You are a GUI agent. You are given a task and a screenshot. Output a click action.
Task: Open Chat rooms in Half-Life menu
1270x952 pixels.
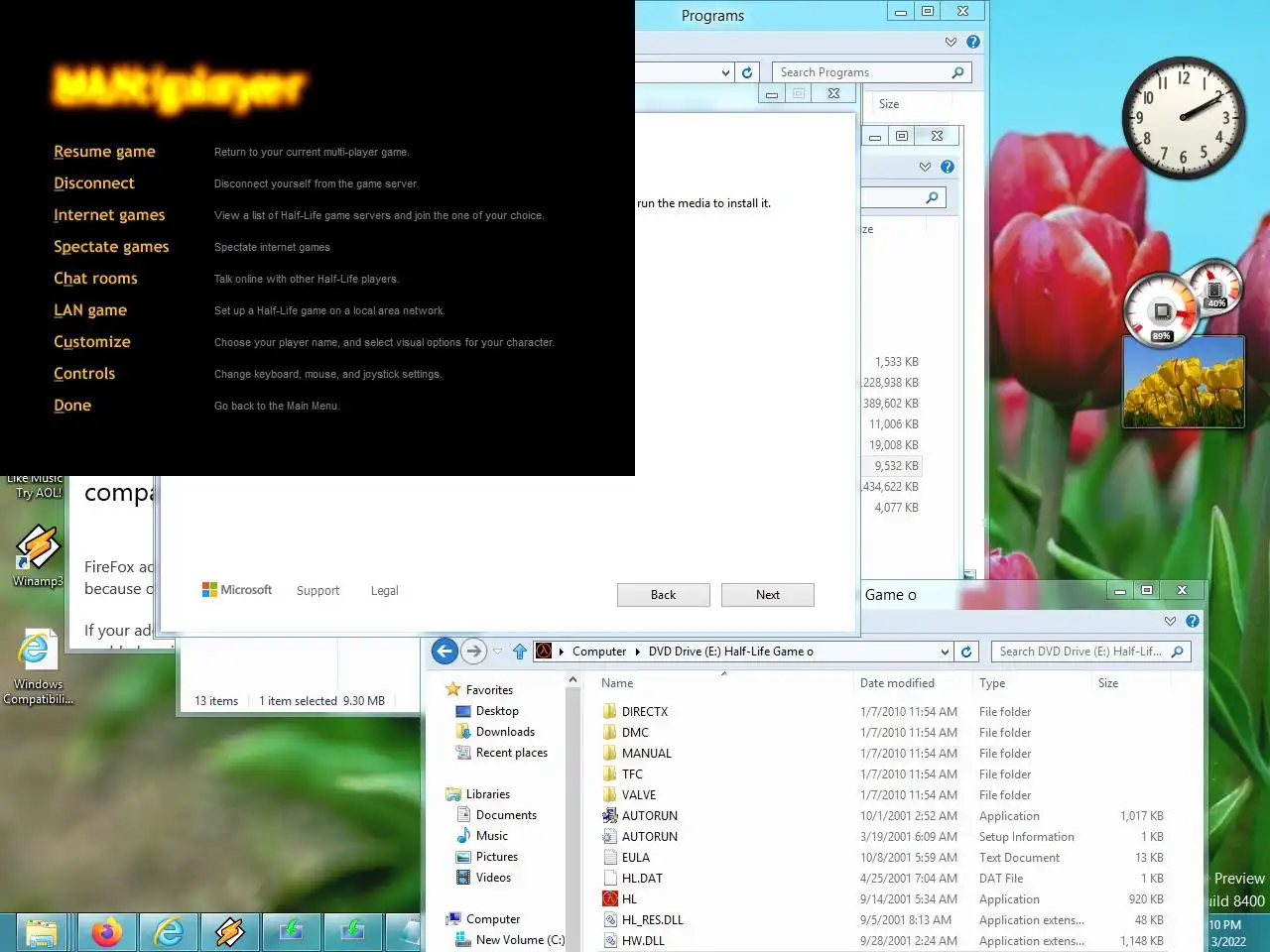95,279
